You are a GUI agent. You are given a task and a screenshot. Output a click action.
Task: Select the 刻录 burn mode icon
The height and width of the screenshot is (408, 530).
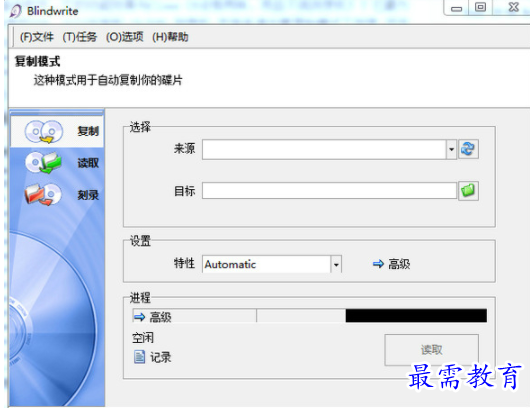pyautogui.click(x=43, y=194)
